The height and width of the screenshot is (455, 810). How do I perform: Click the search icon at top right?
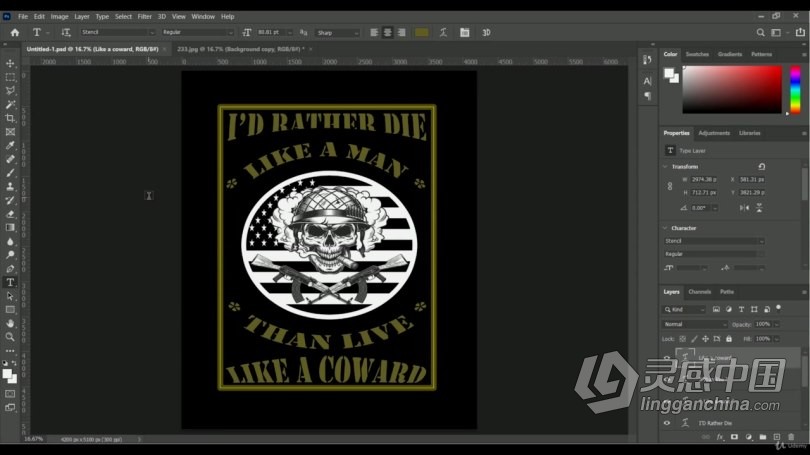pyautogui.click(x=760, y=33)
